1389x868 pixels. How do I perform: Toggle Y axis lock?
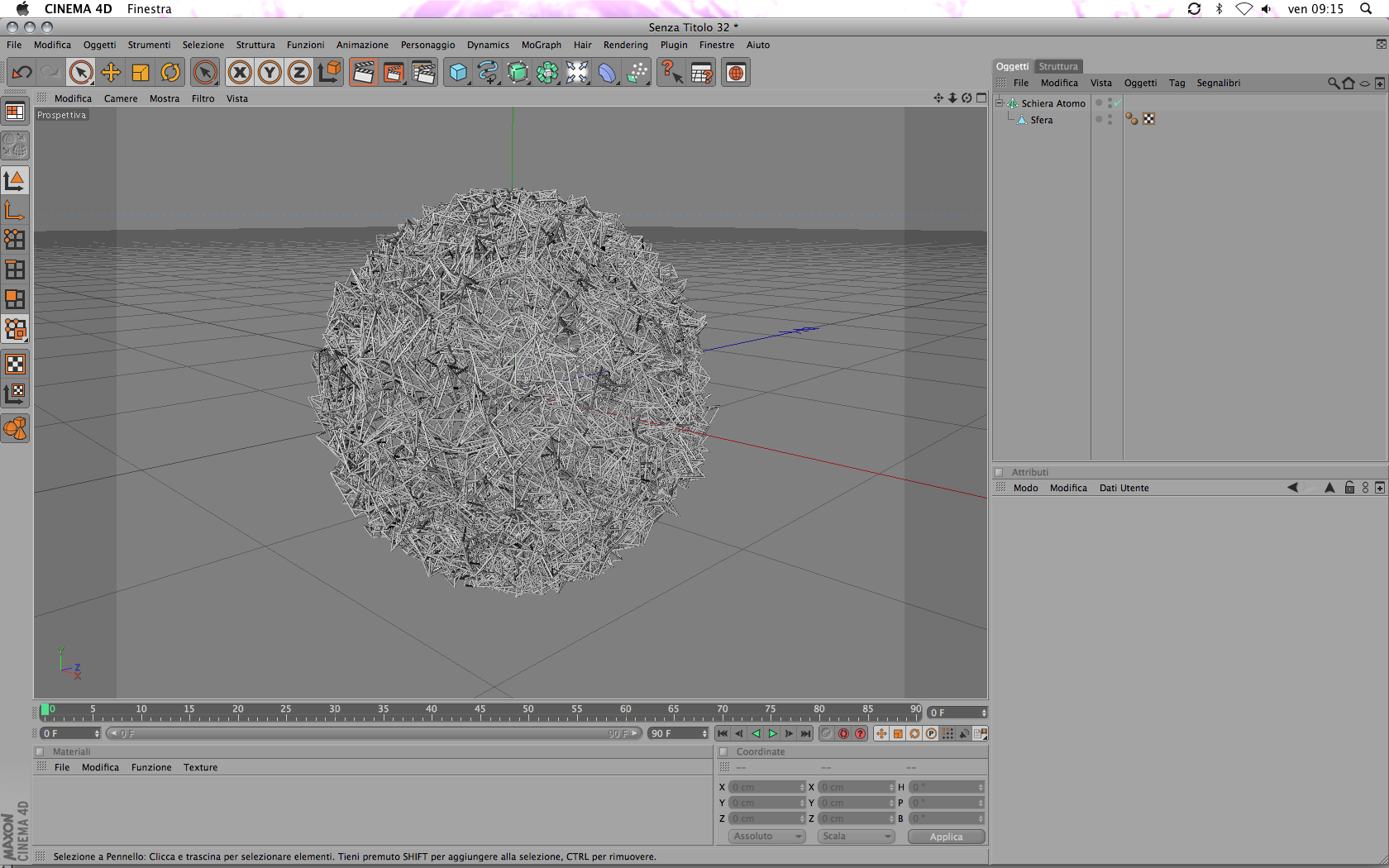270,73
